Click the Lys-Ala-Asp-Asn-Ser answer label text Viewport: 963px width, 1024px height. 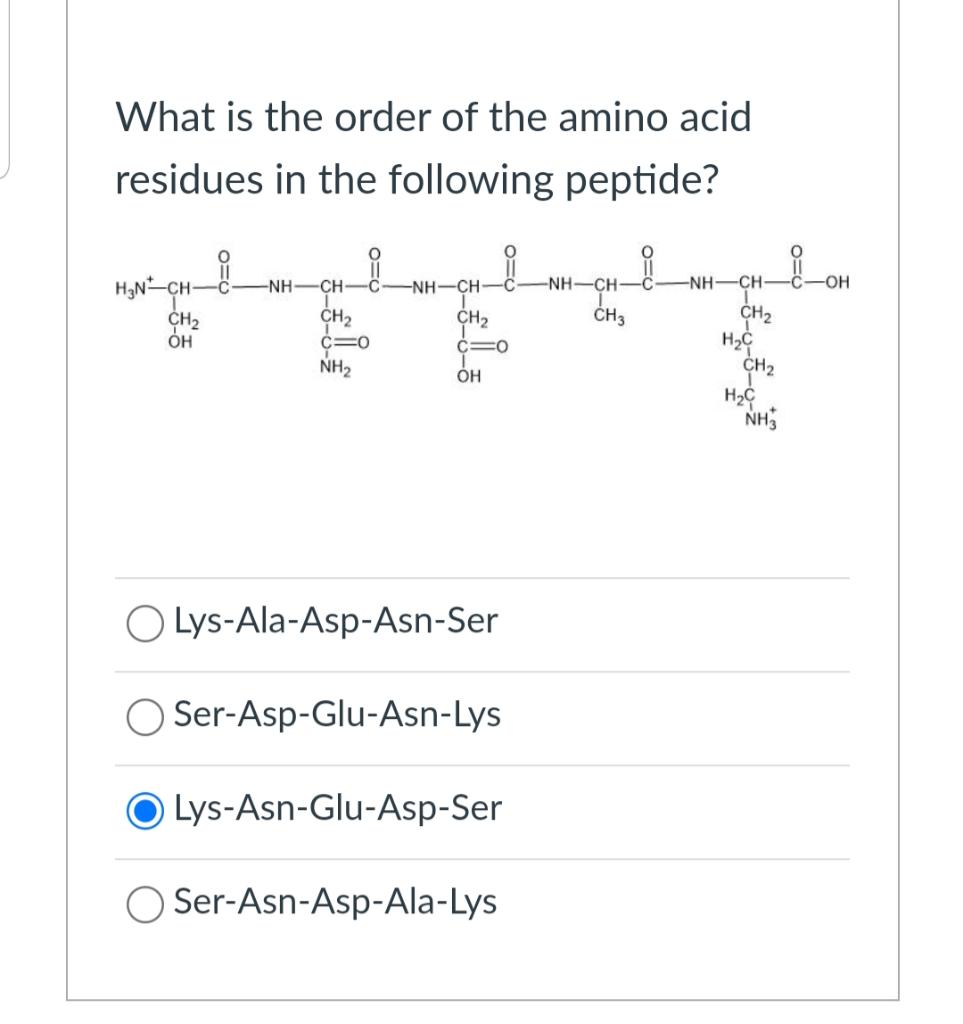click(336, 620)
